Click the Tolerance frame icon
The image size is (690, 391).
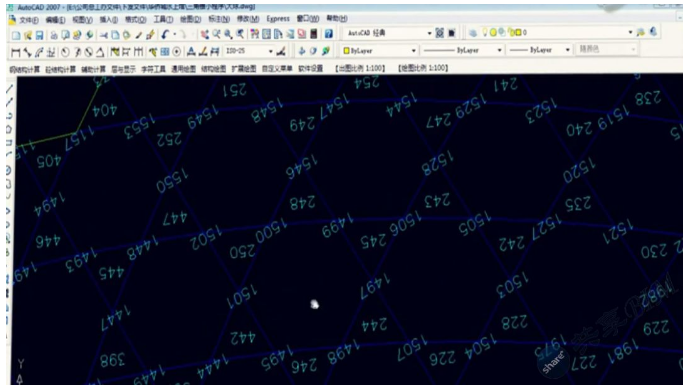[165, 52]
